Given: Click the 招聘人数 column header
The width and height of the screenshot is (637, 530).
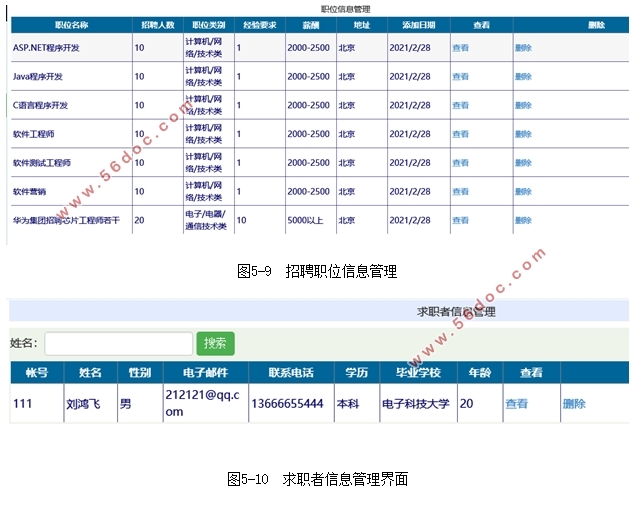Looking at the screenshot, I should click(158, 25).
